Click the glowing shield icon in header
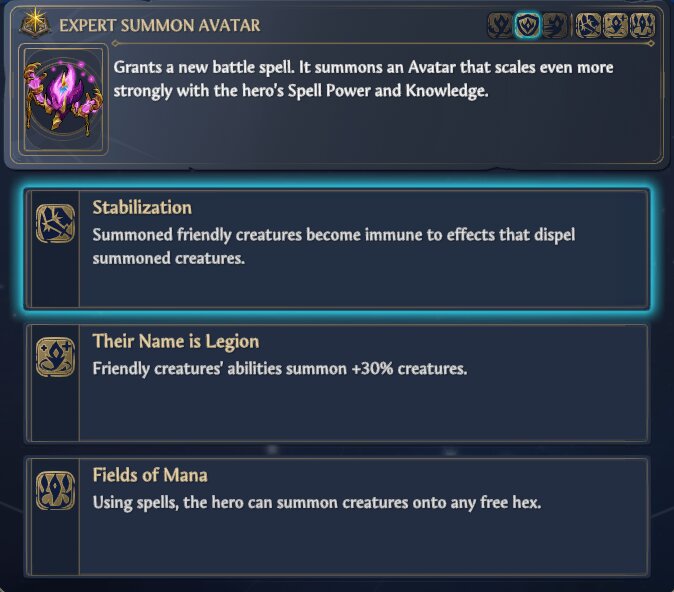 527,25
